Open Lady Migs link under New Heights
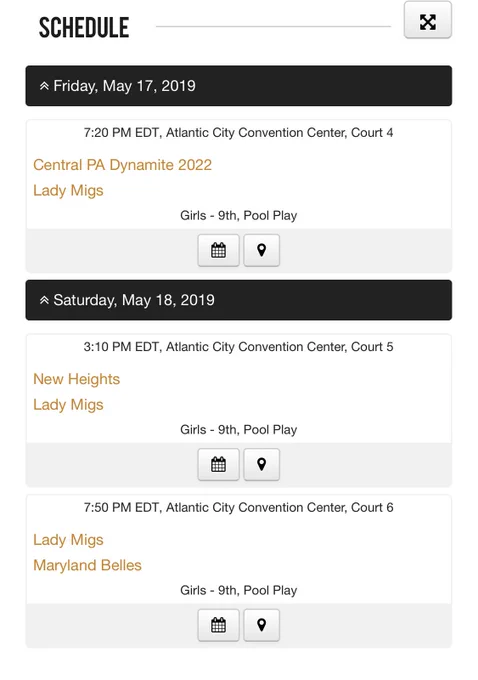Viewport: 478px width, 680px height. click(68, 405)
